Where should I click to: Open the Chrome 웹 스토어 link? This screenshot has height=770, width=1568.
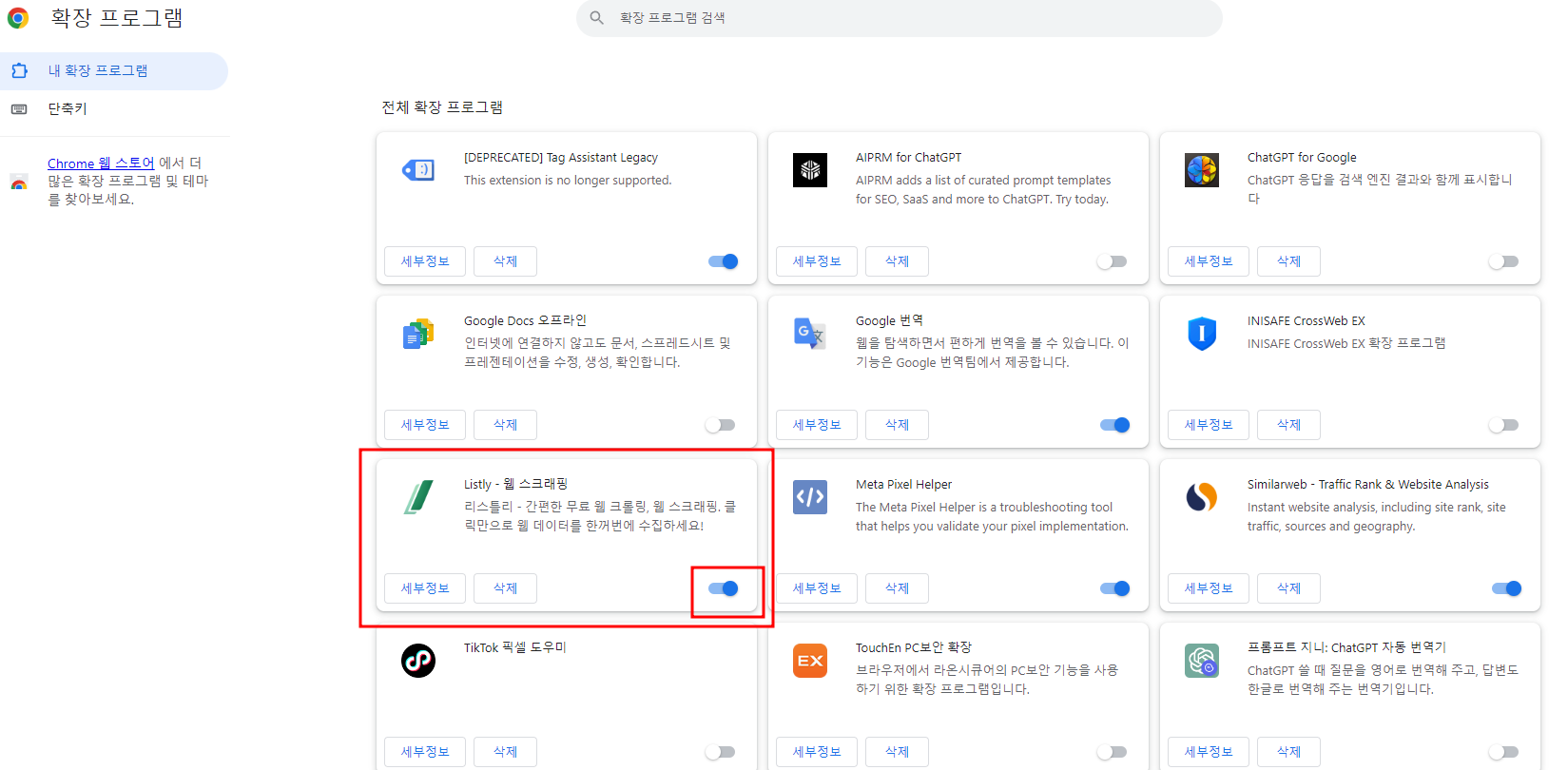[x=101, y=164]
